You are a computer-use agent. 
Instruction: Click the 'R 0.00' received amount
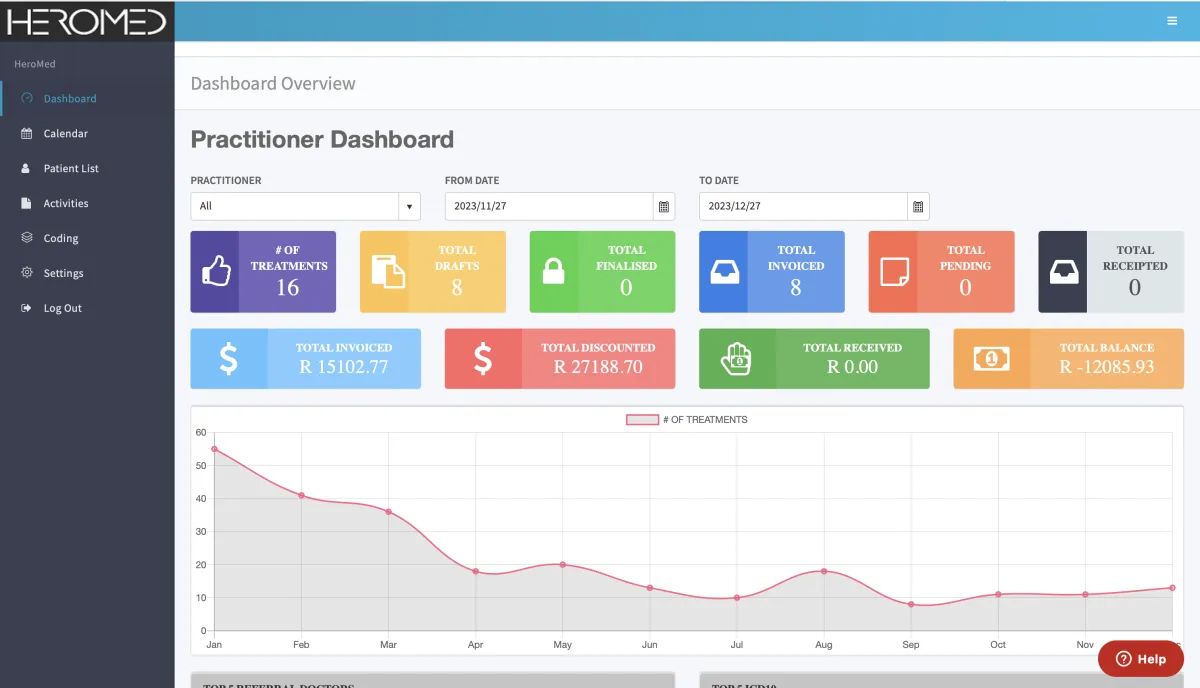click(x=852, y=367)
